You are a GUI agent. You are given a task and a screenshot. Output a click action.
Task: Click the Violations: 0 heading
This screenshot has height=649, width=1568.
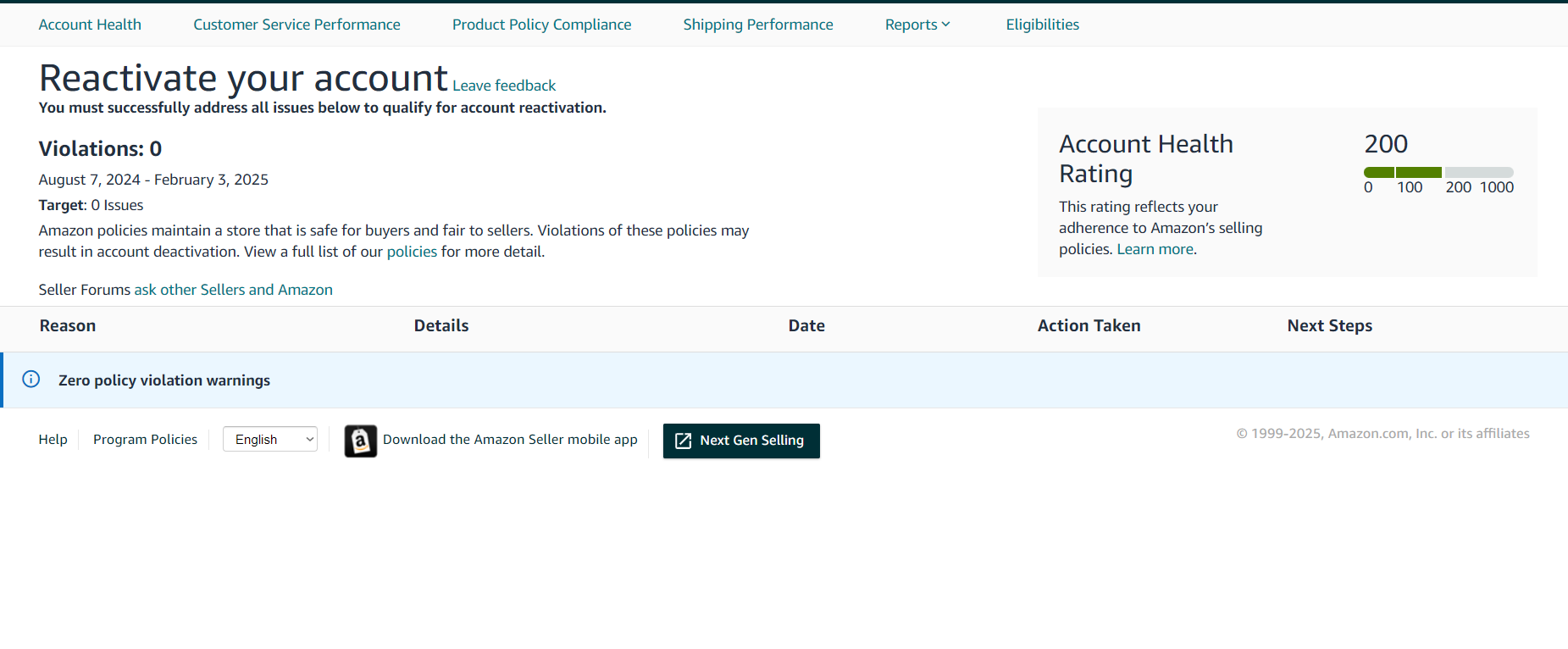coord(100,148)
